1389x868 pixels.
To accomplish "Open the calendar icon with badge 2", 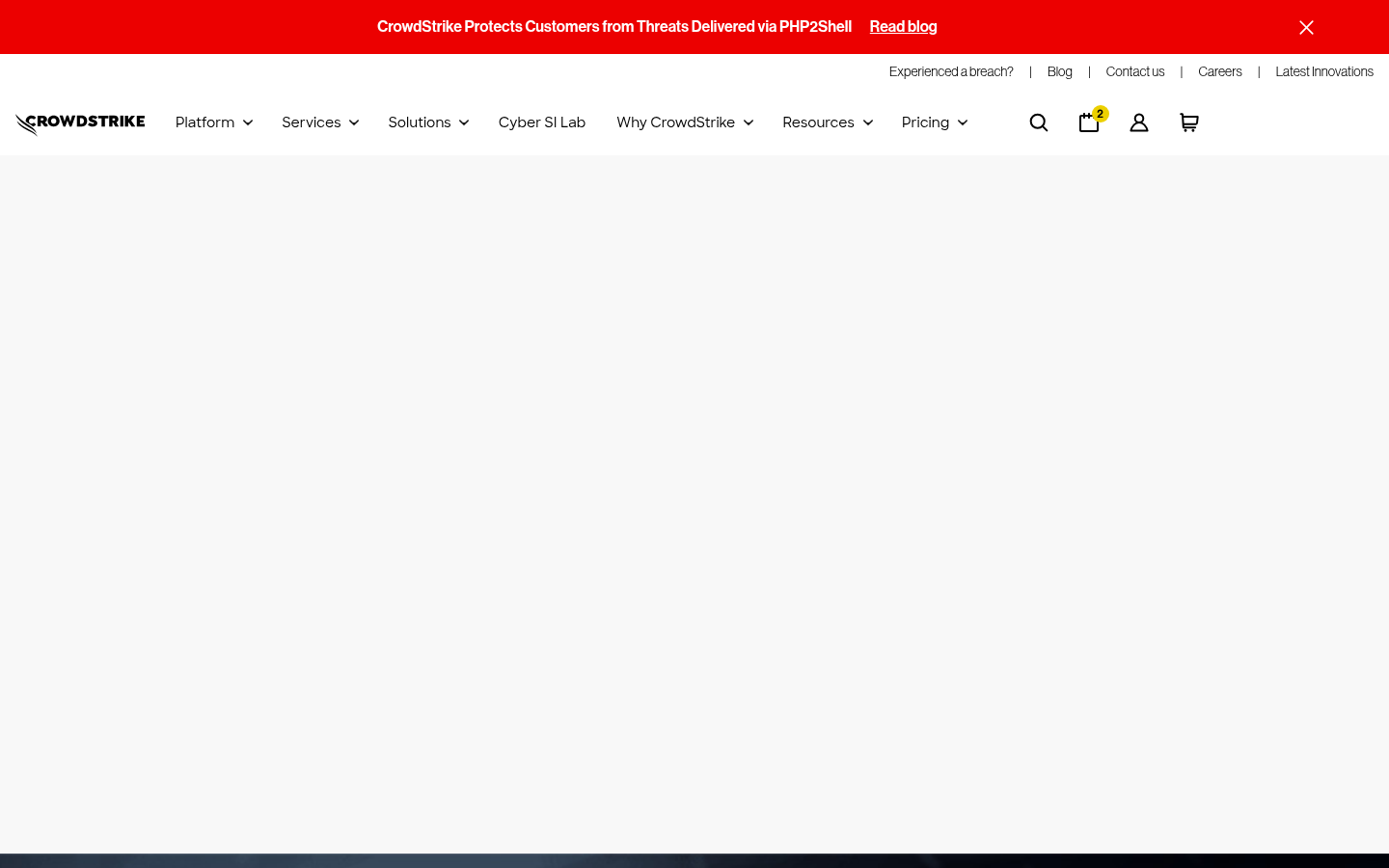I will pos(1092,121).
